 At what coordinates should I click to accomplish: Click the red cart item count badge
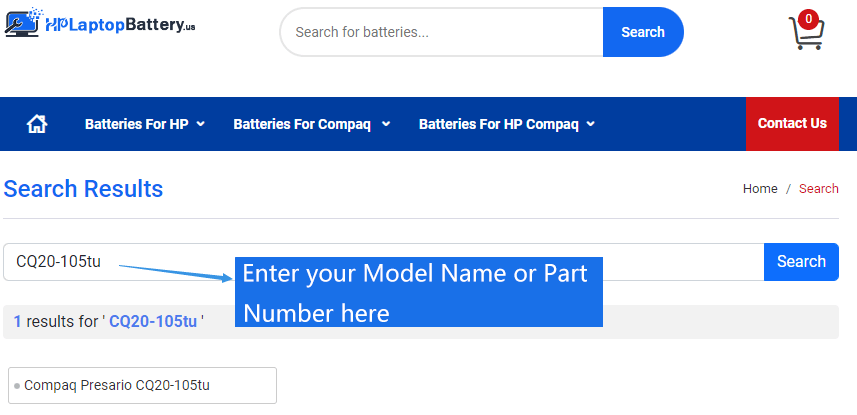[x=808, y=18]
